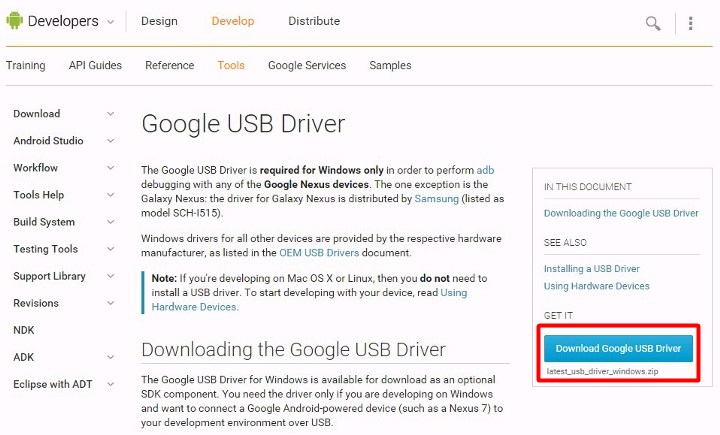Expand the Revisions sidebar chevron
Screen dimensions: 720x435
tap(111, 303)
